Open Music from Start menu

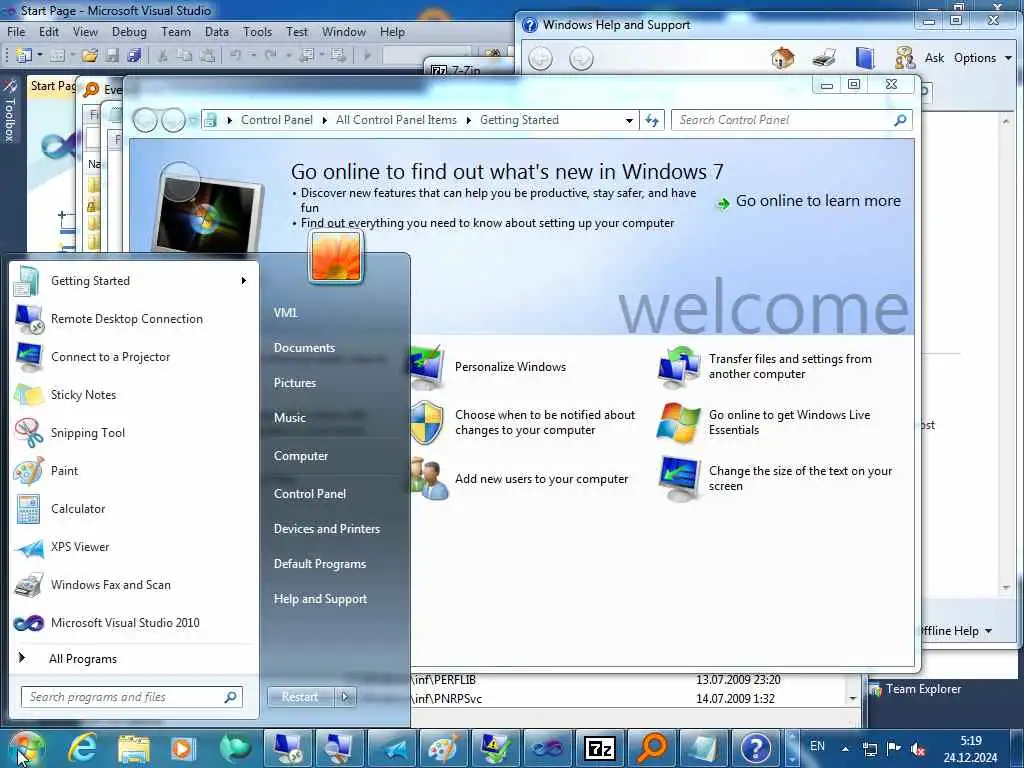(289, 418)
